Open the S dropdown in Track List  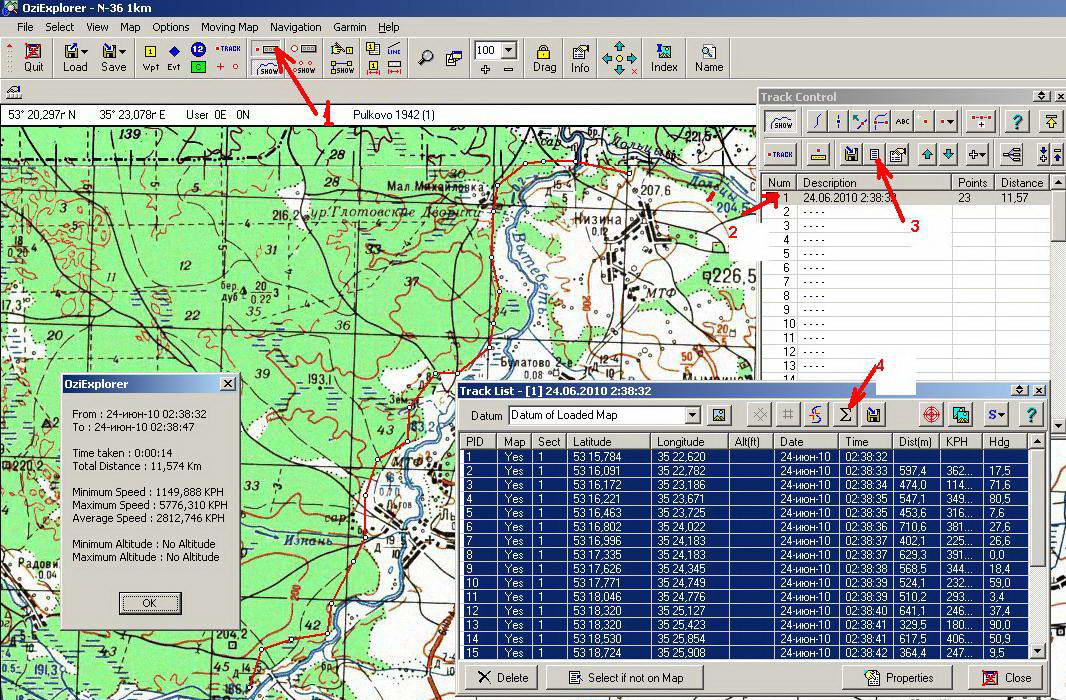997,415
